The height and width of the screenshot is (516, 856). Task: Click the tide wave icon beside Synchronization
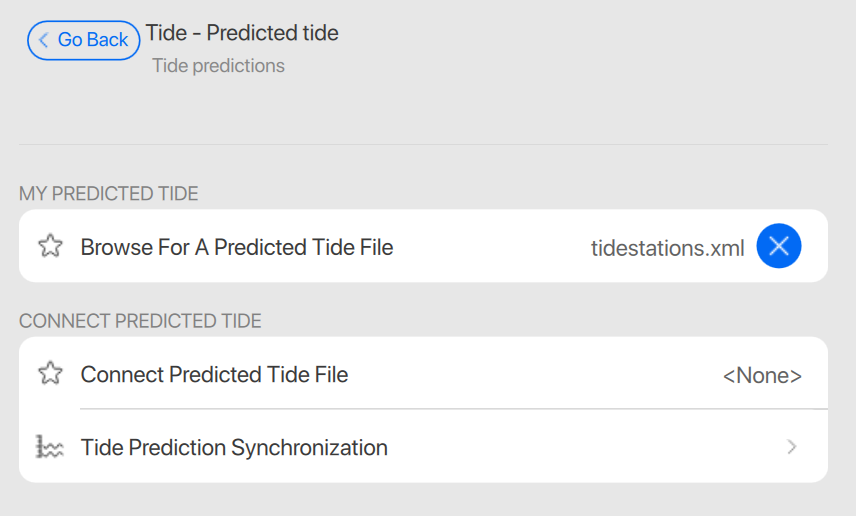(50, 447)
